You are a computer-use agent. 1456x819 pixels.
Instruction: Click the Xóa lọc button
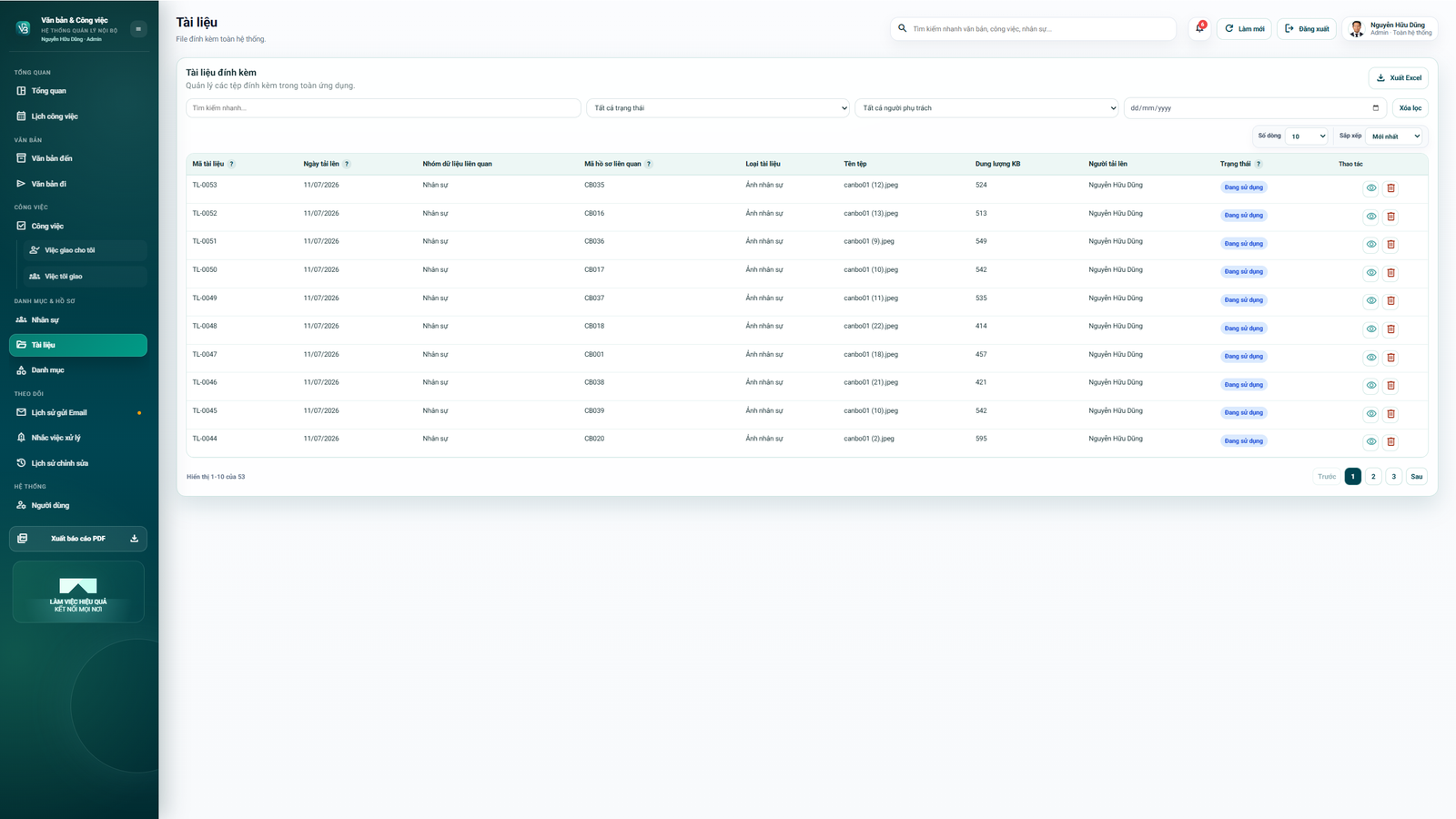click(1410, 108)
